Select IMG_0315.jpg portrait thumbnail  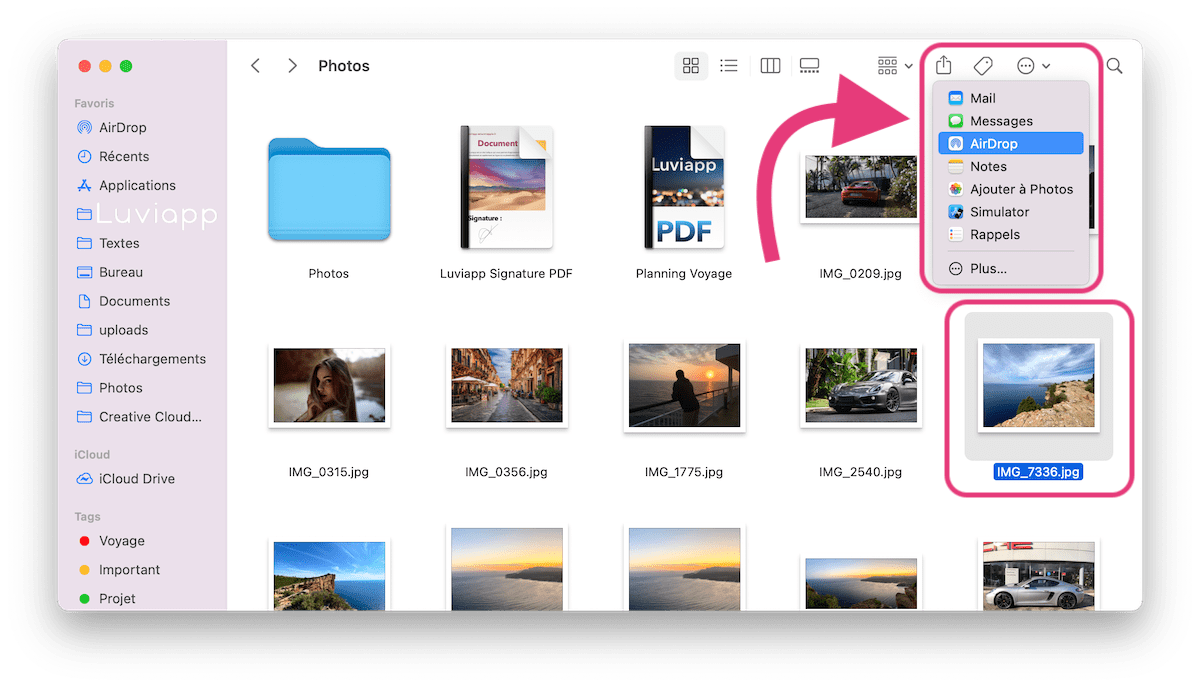point(329,385)
